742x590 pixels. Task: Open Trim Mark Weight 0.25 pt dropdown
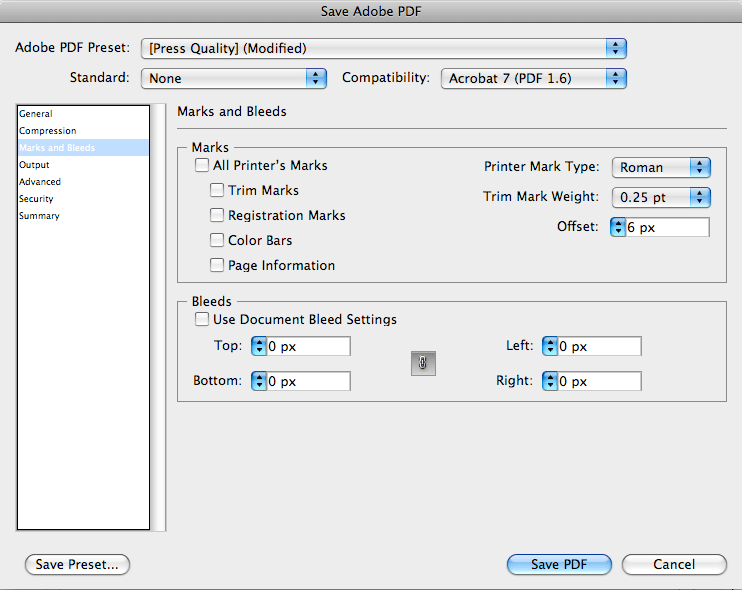coord(661,197)
